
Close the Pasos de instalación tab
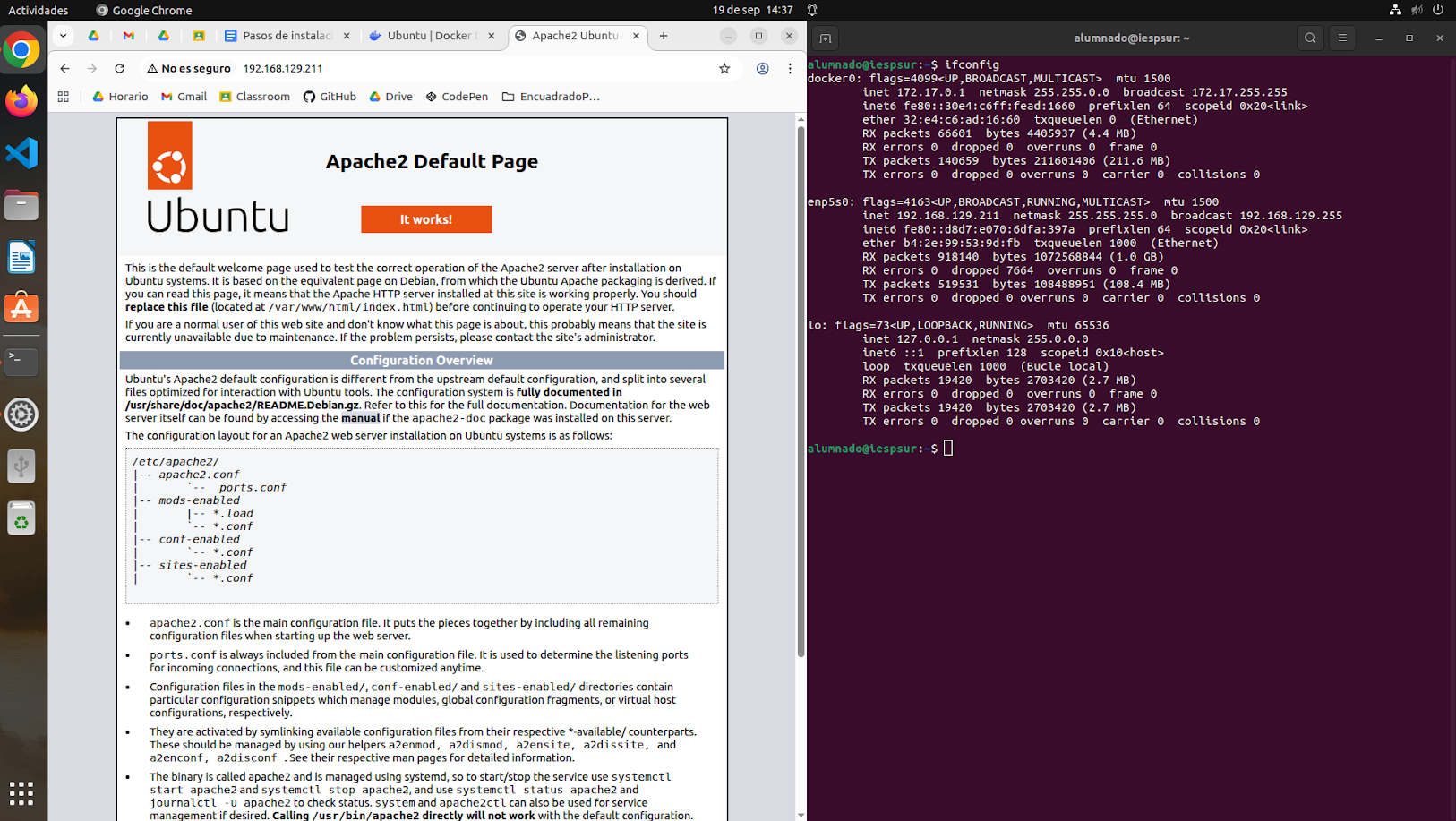click(x=347, y=36)
